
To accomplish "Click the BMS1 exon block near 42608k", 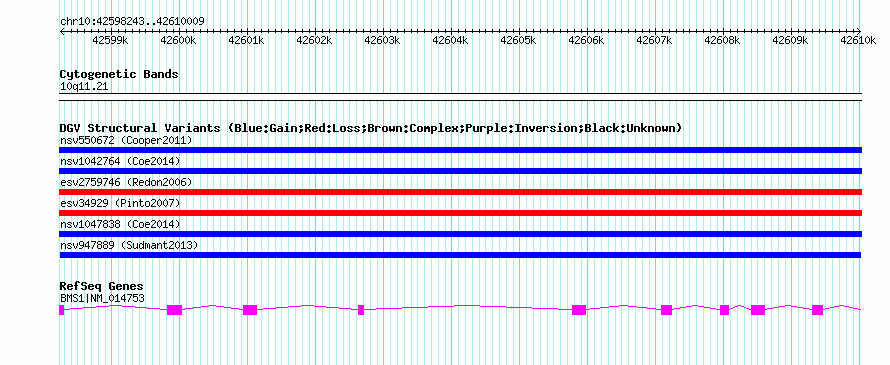I will [724, 310].
